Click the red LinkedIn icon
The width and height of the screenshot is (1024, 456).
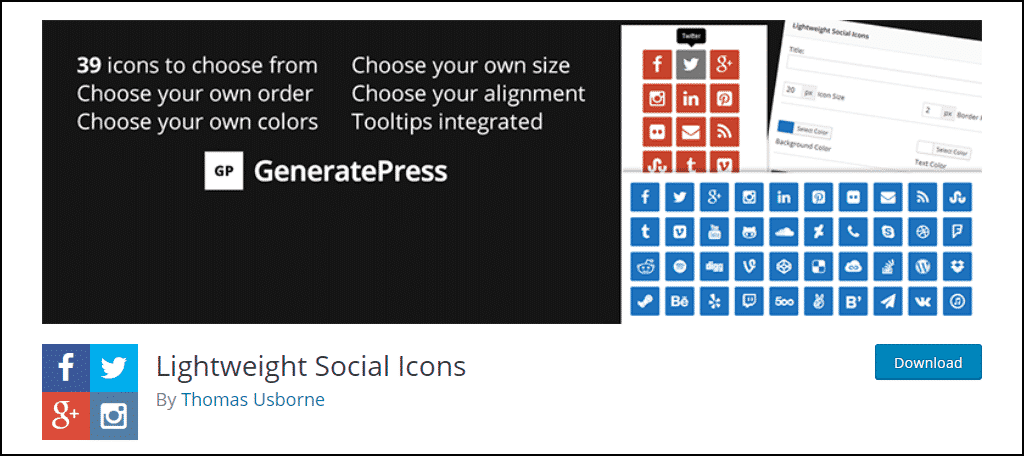tap(690, 99)
